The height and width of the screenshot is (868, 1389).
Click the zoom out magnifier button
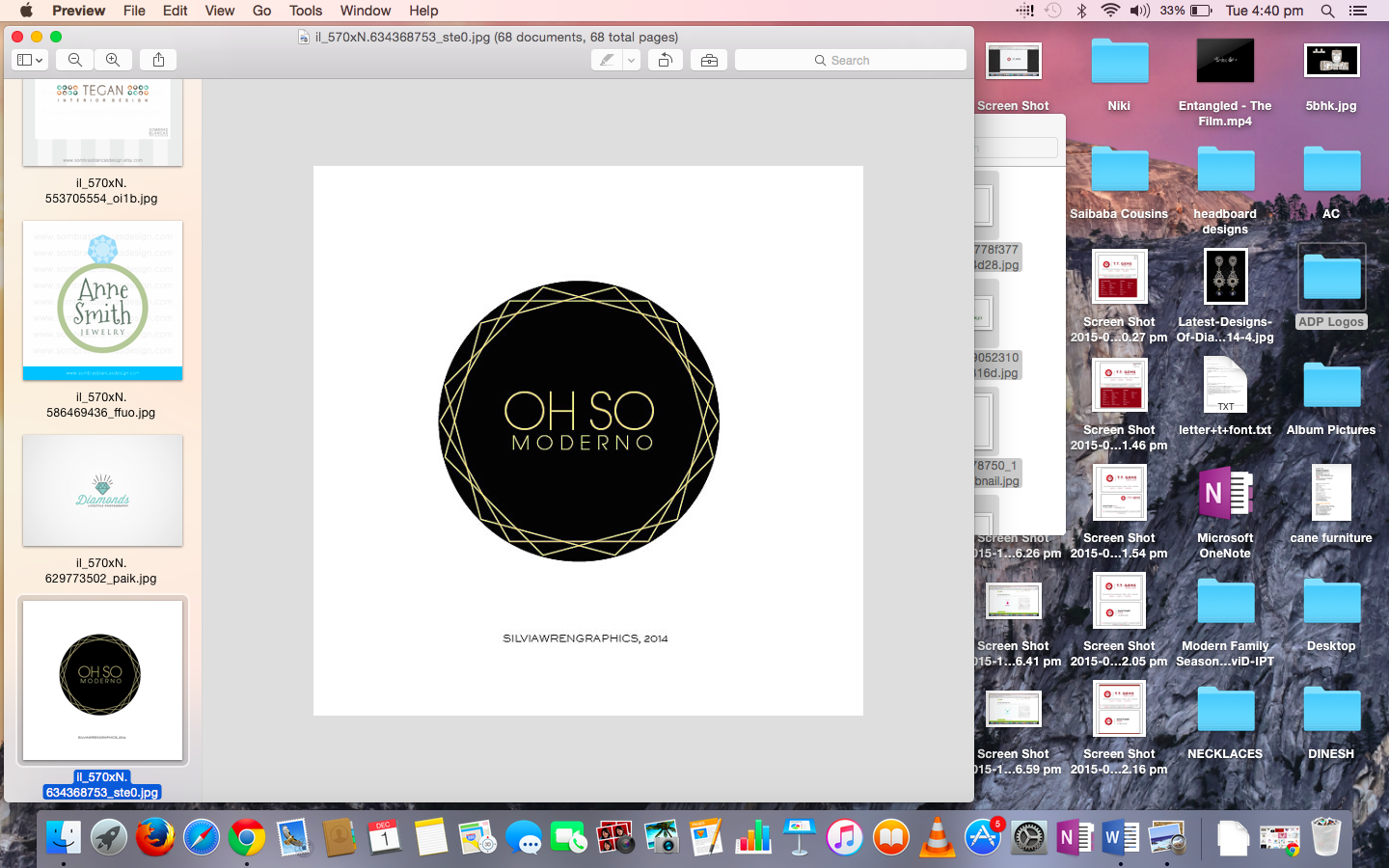[74, 60]
